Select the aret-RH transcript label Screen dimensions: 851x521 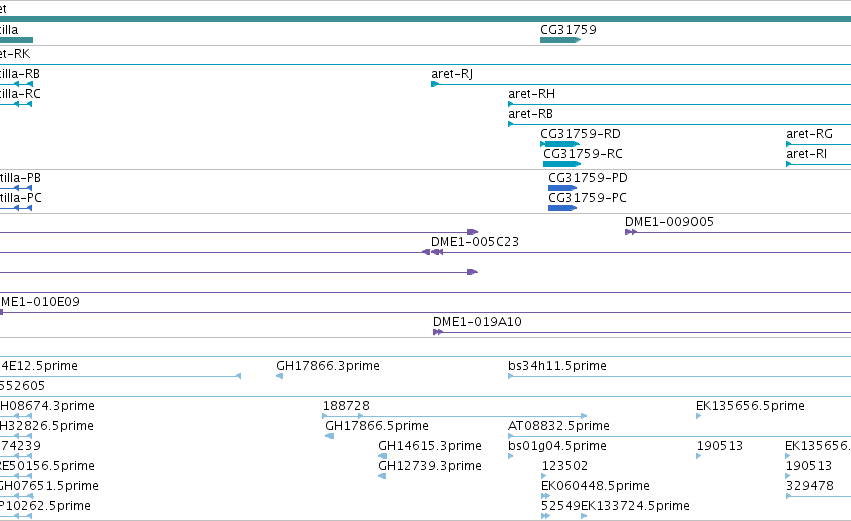click(x=531, y=94)
